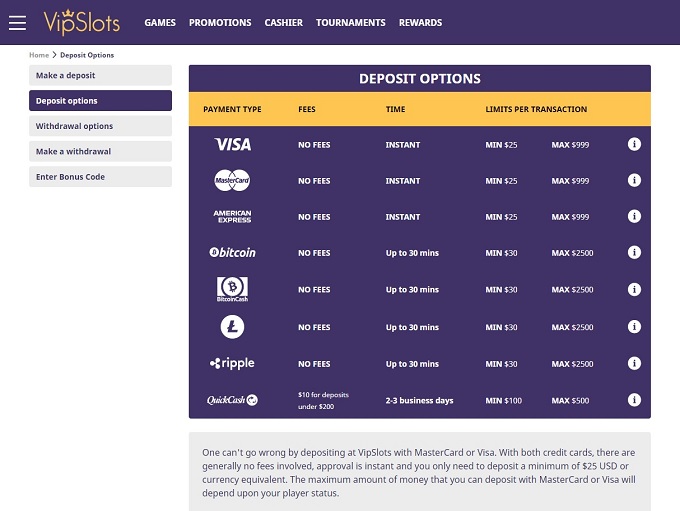Show info for the Bitcoin deposit row
The width and height of the screenshot is (680, 511).
coord(634,252)
